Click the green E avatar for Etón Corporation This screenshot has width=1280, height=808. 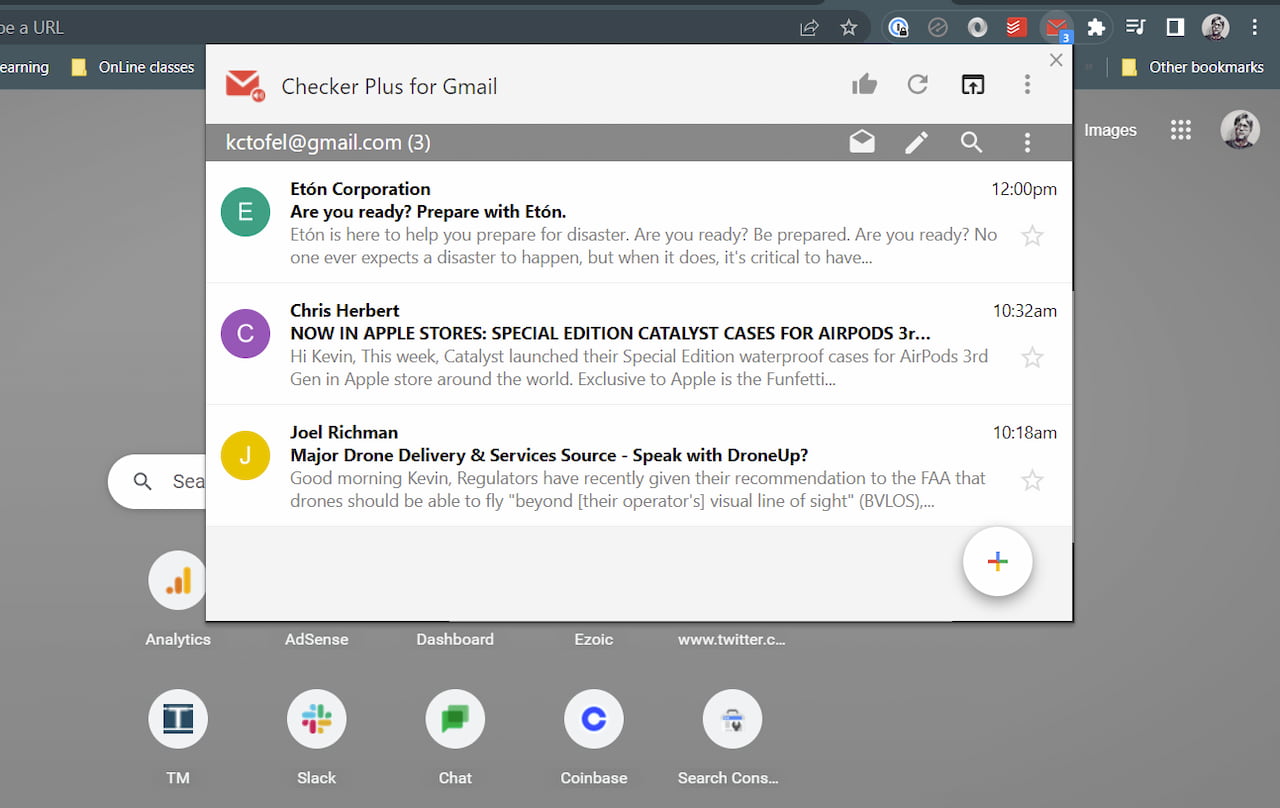click(x=245, y=212)
